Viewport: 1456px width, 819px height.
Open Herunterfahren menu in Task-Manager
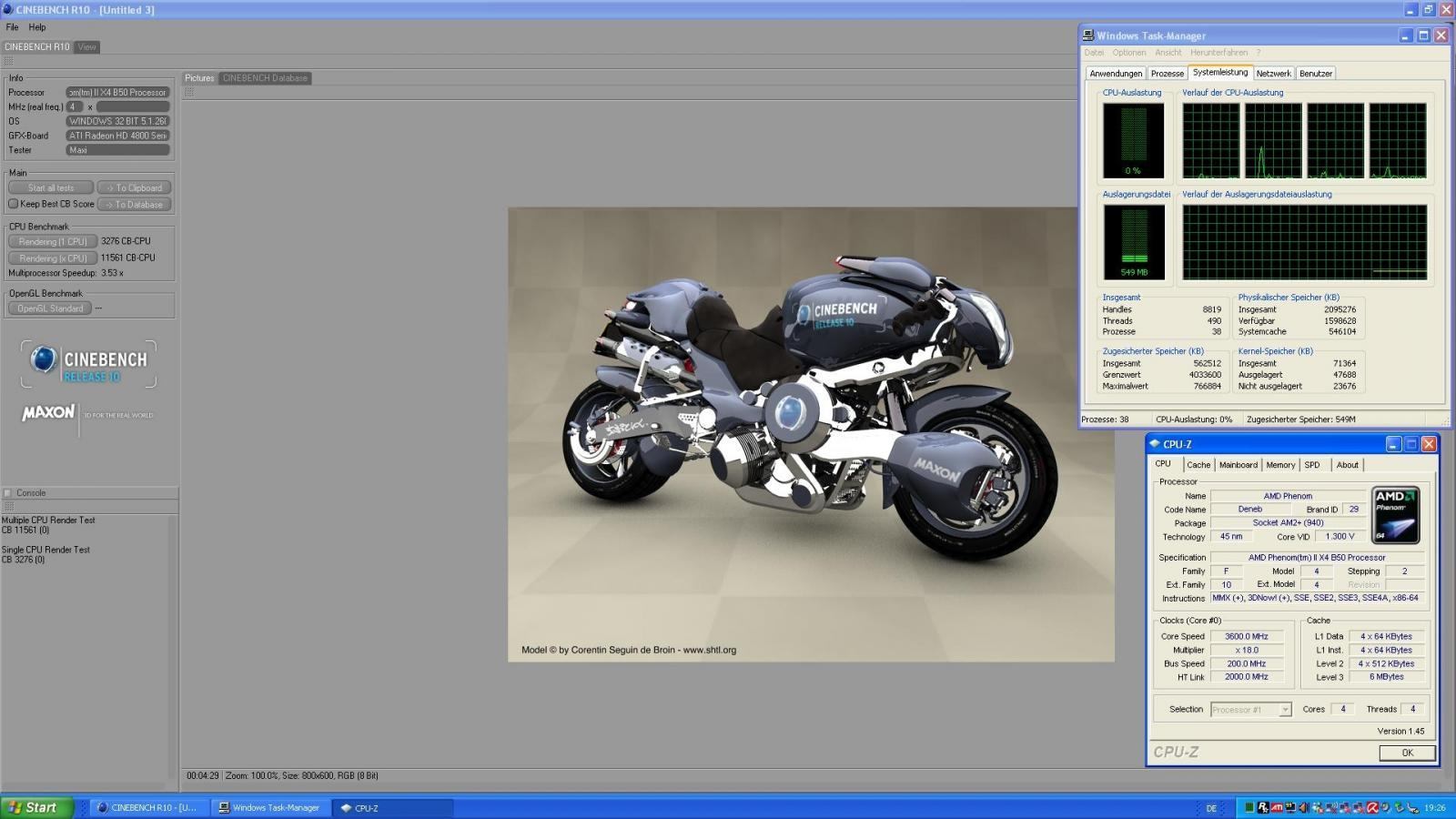click(x=1218, y=53)
